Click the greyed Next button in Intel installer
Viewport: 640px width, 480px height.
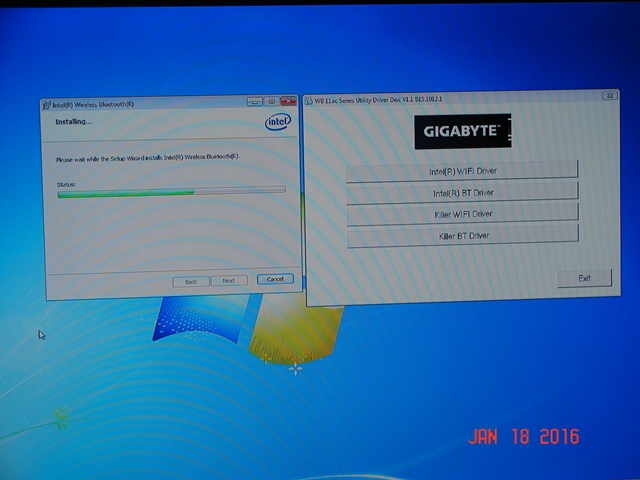229,280
